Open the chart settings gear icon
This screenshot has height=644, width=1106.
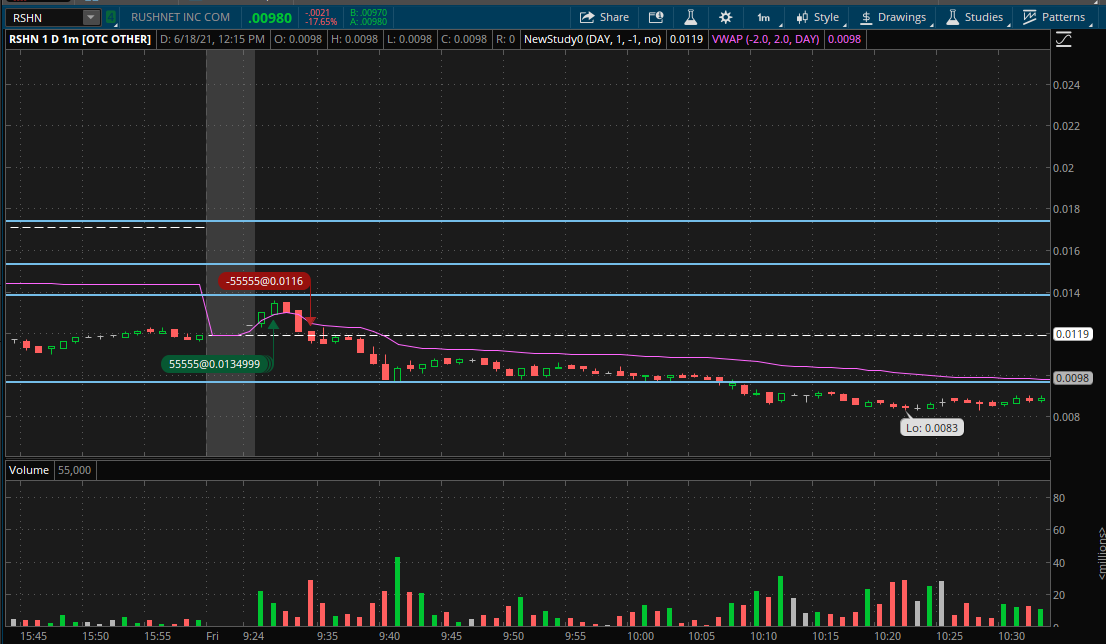pos(725,17)
